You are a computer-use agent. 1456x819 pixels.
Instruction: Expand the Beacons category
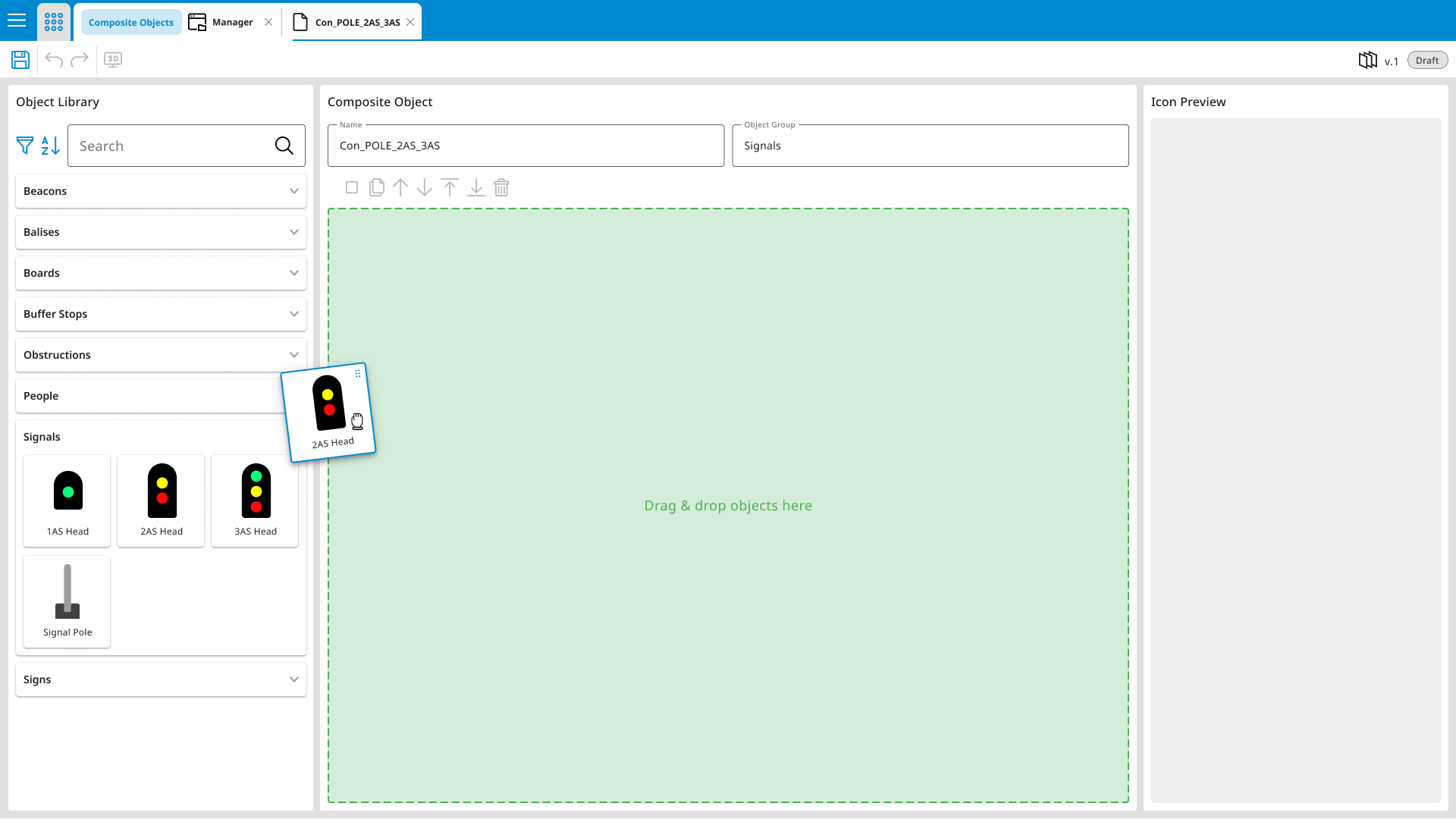161,191
